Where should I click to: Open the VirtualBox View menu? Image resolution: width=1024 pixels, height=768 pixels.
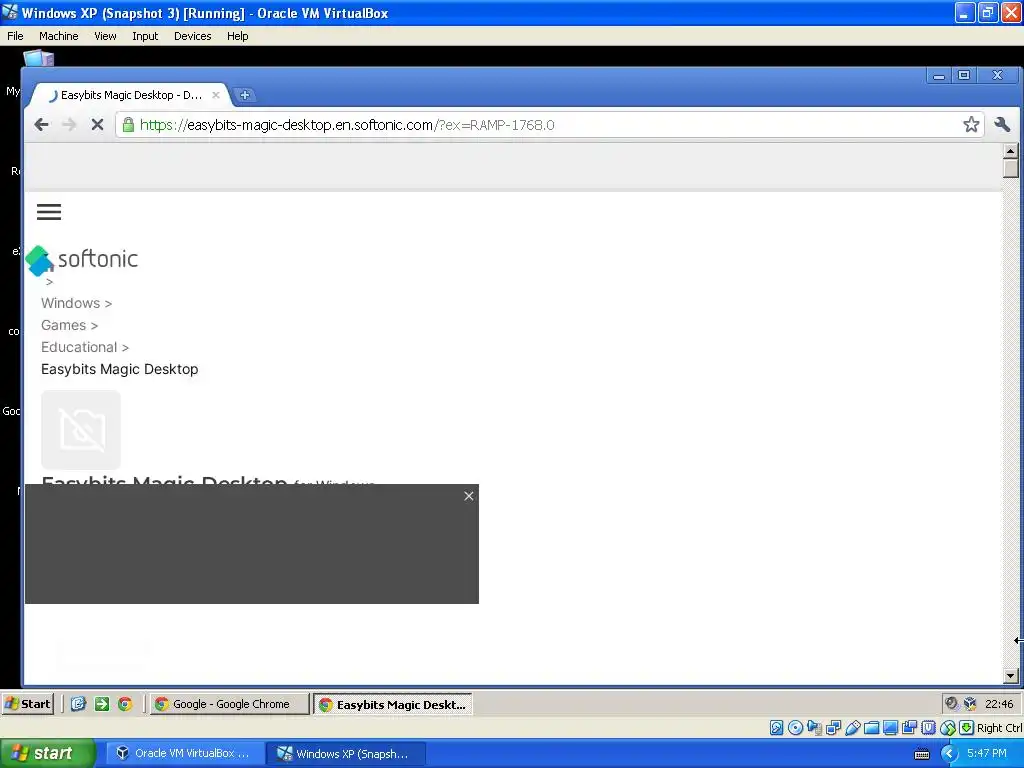105,36
